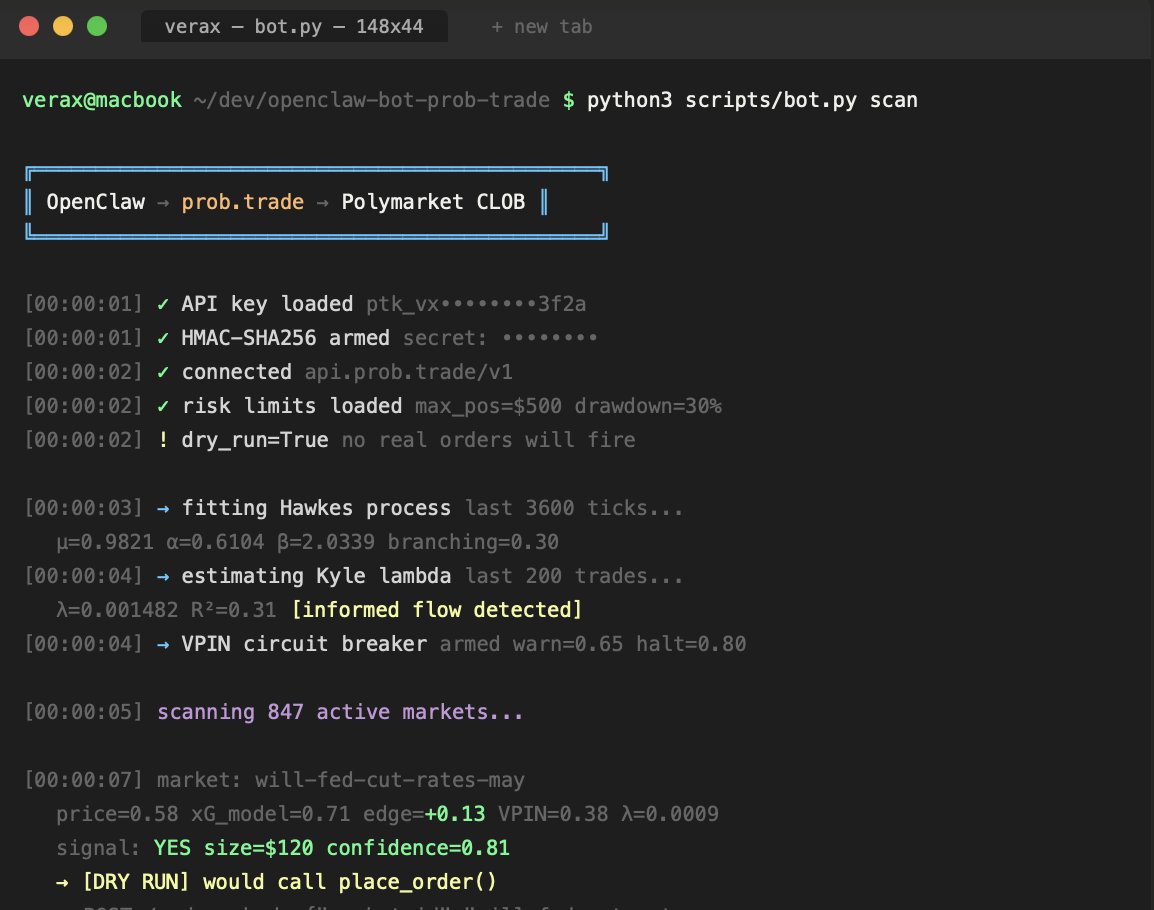
Task: Click the yellow arrow beside '[DRY RUN]'
Action: pyautogui.click(x=63, y=882)
